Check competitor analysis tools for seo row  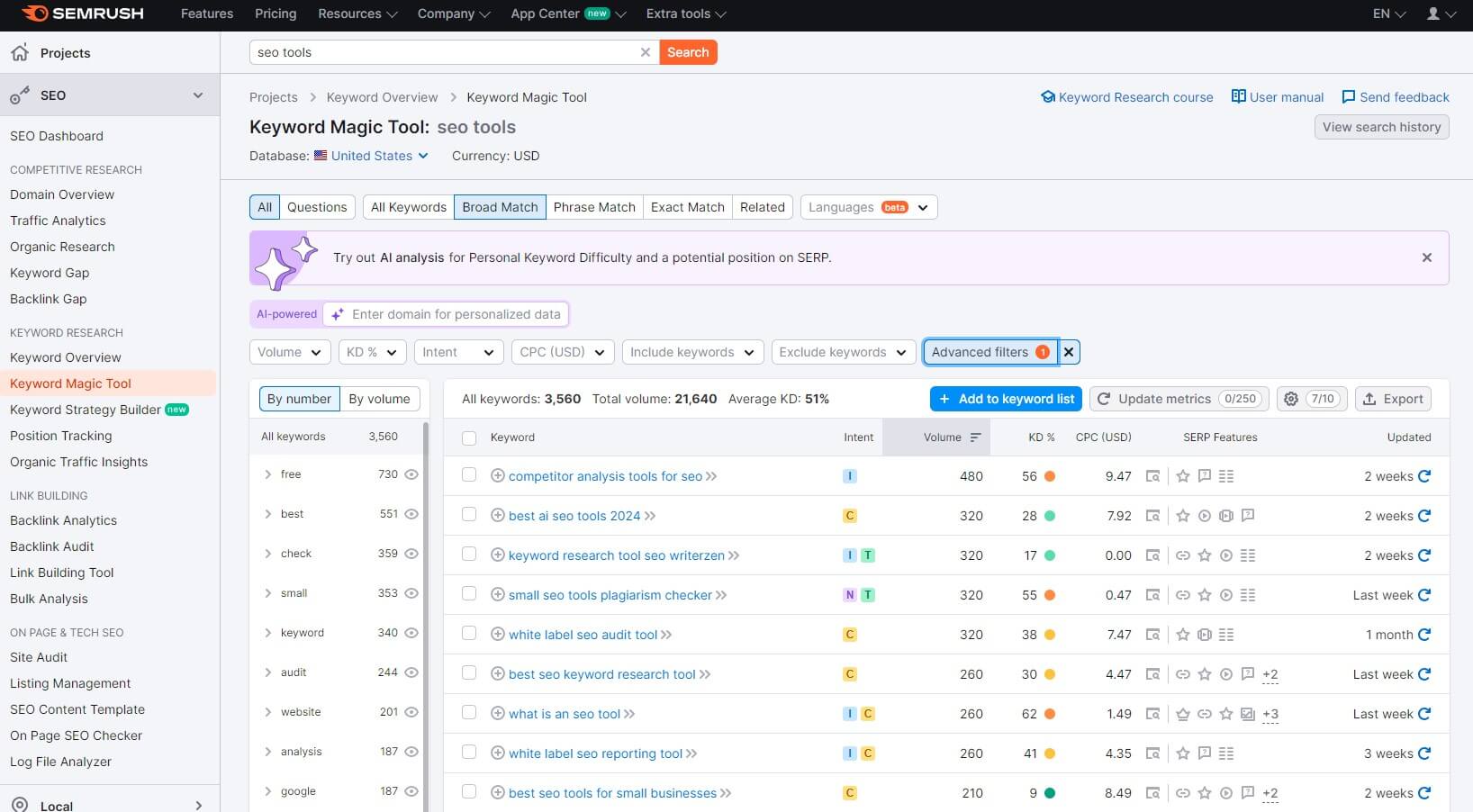tap(469, 475)
